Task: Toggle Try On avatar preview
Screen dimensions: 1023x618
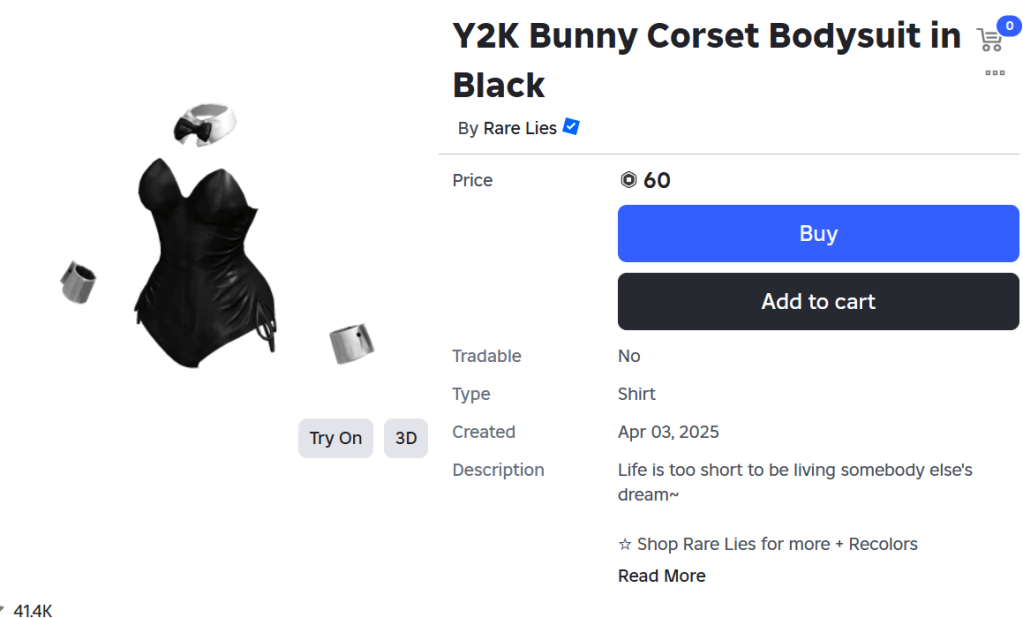Action: tap(335, 438)
